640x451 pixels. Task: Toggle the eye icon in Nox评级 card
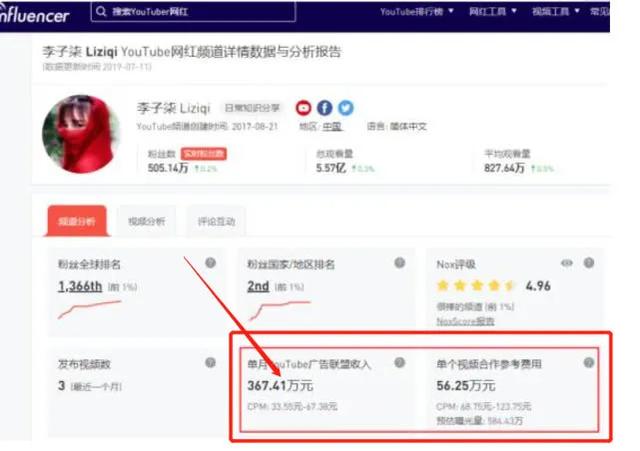pos(567,263)
